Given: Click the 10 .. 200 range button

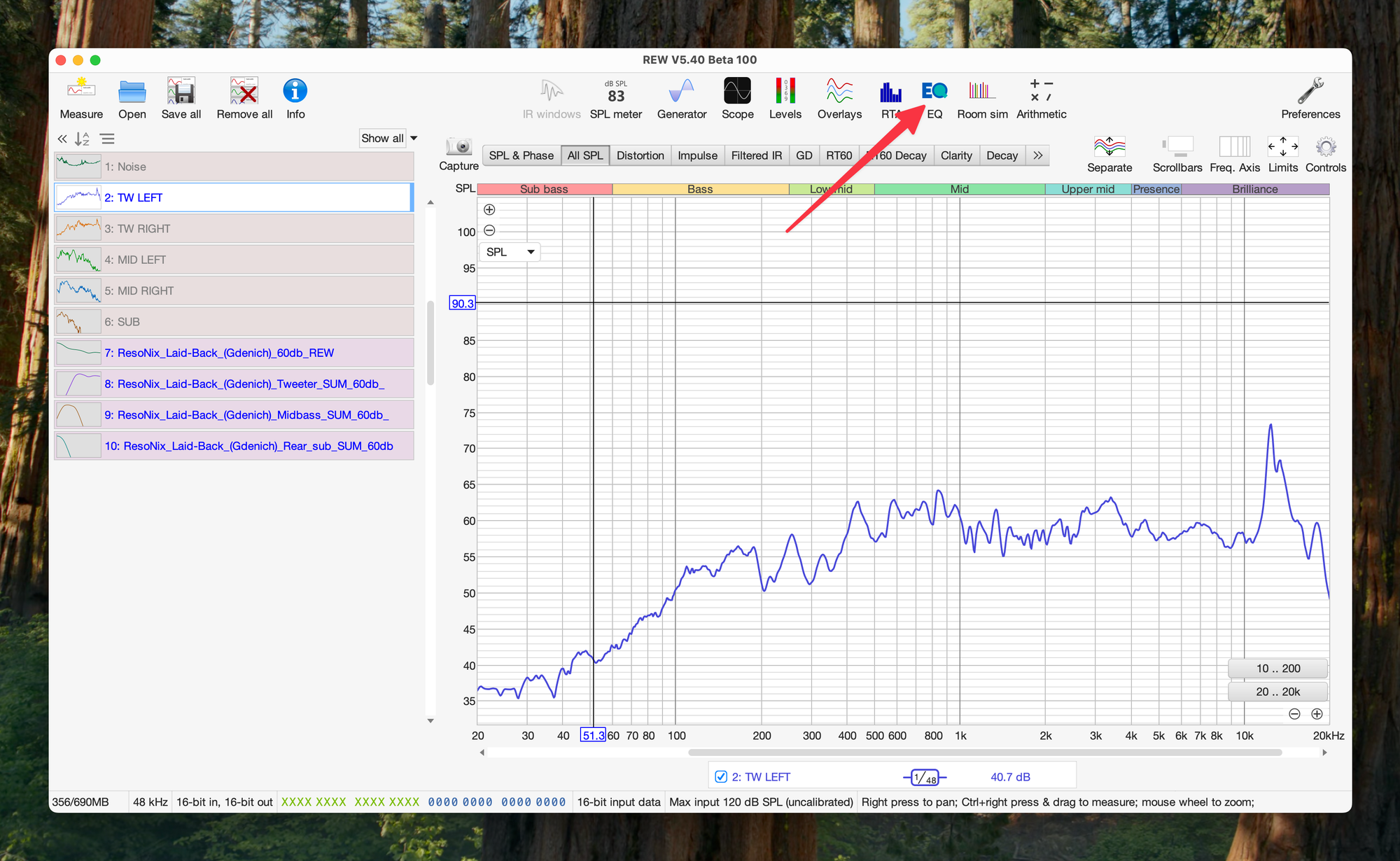Looking at the screenshot, I should click(1277, 668).
